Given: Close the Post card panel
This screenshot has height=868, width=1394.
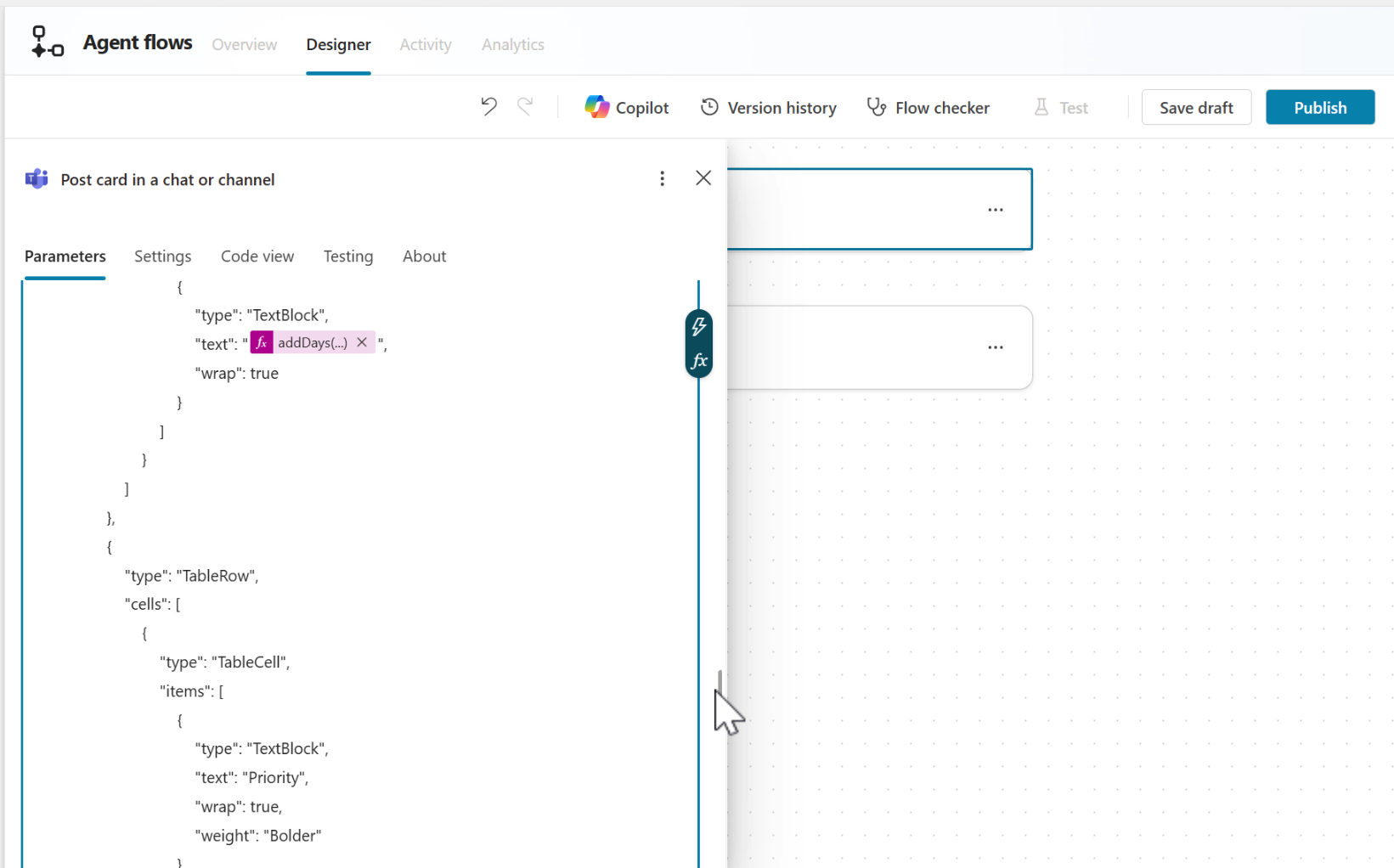Looking at the screenshot, I should 703,178.
